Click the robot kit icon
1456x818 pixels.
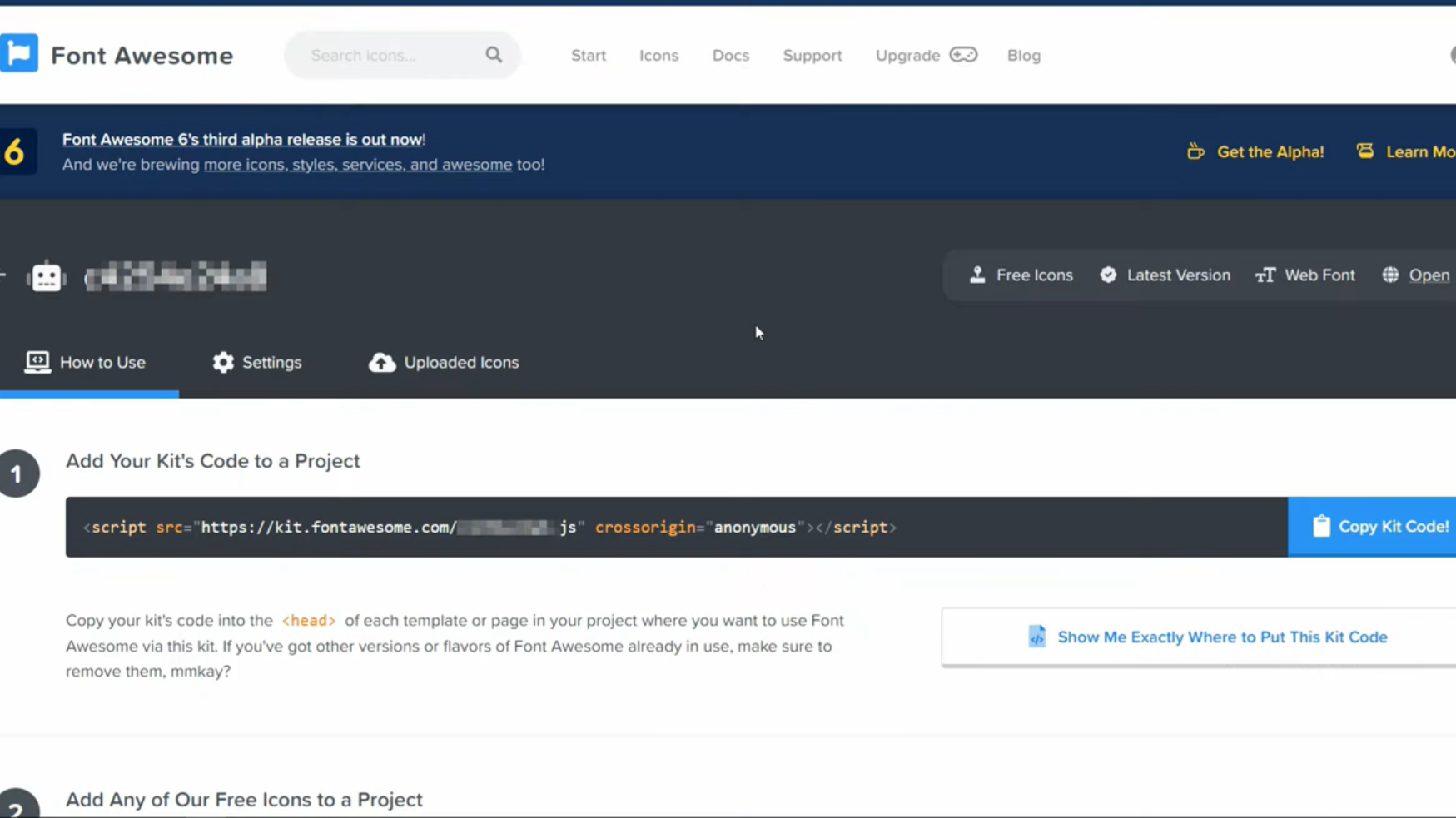point(47,276)
